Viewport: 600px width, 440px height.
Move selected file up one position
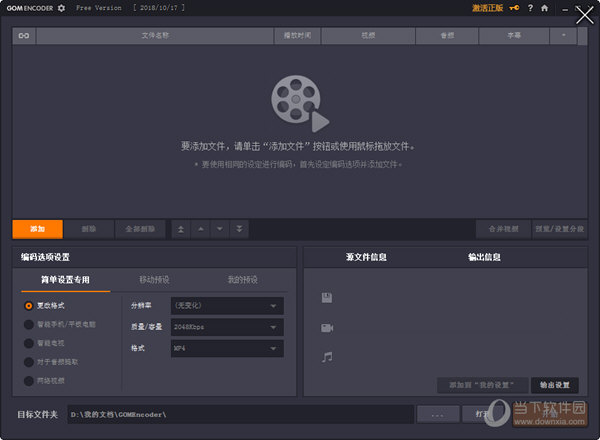[201, 229]
